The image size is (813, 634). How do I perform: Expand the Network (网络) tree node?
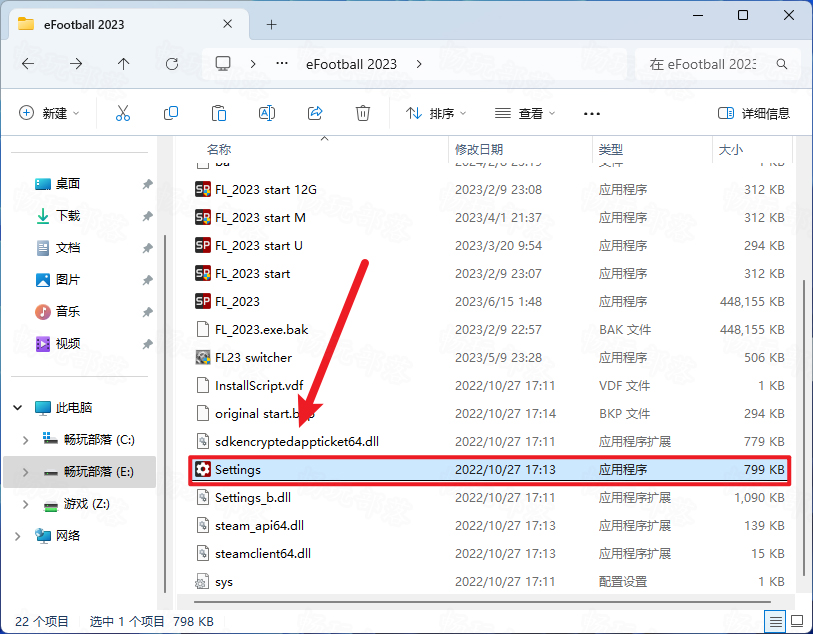pyautogui.click(x=18, y=536)
